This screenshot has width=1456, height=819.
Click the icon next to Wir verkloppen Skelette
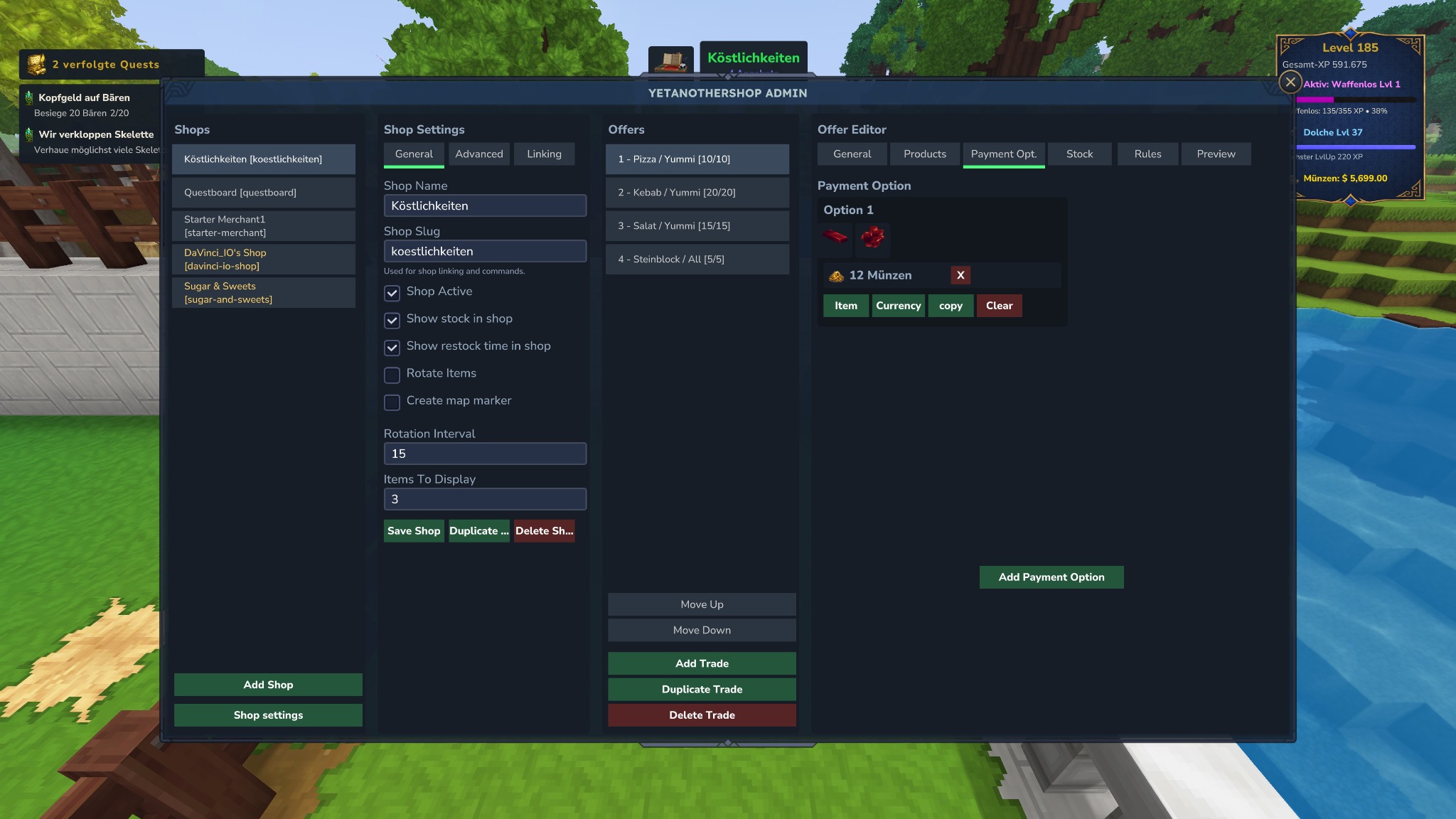pyautogui.click(x=29, y=134)
